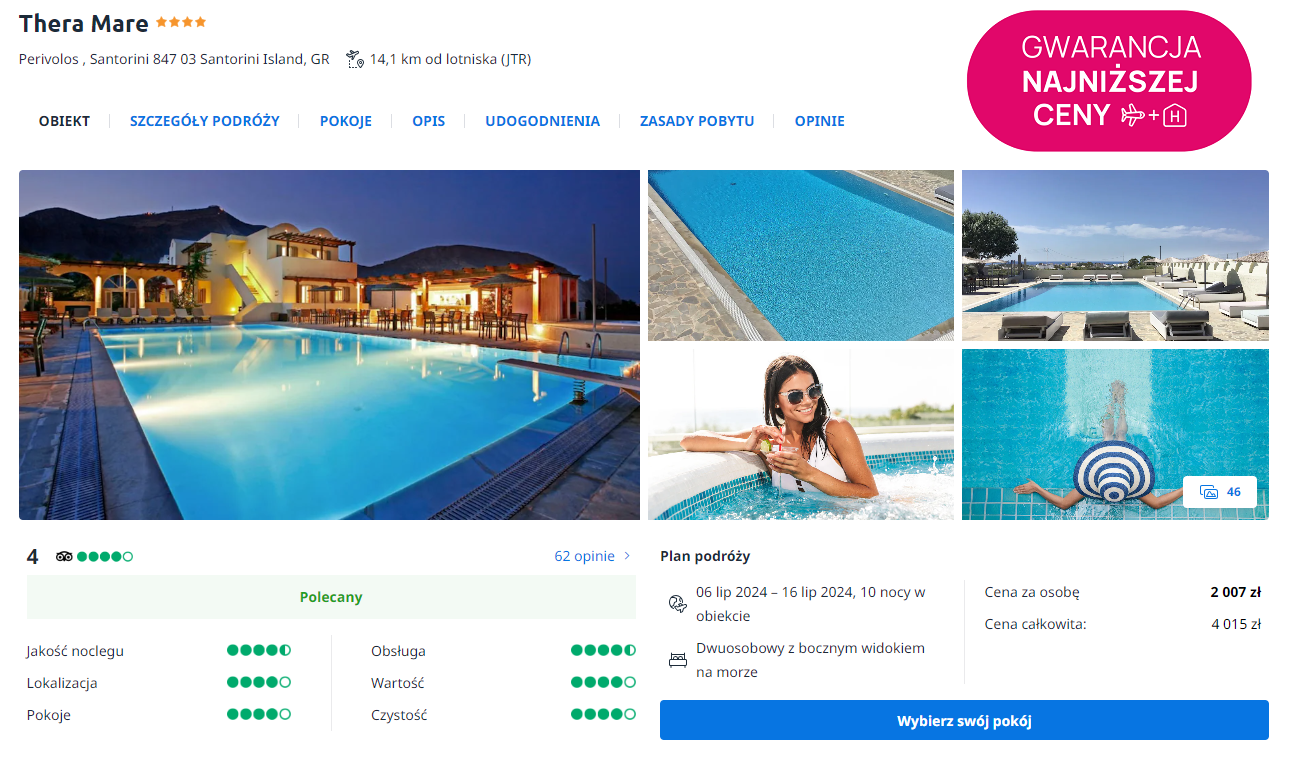The image size is (1293, 758).
Task: Click the Wybierz swój pokój button
Action: [x=964, y=720]
